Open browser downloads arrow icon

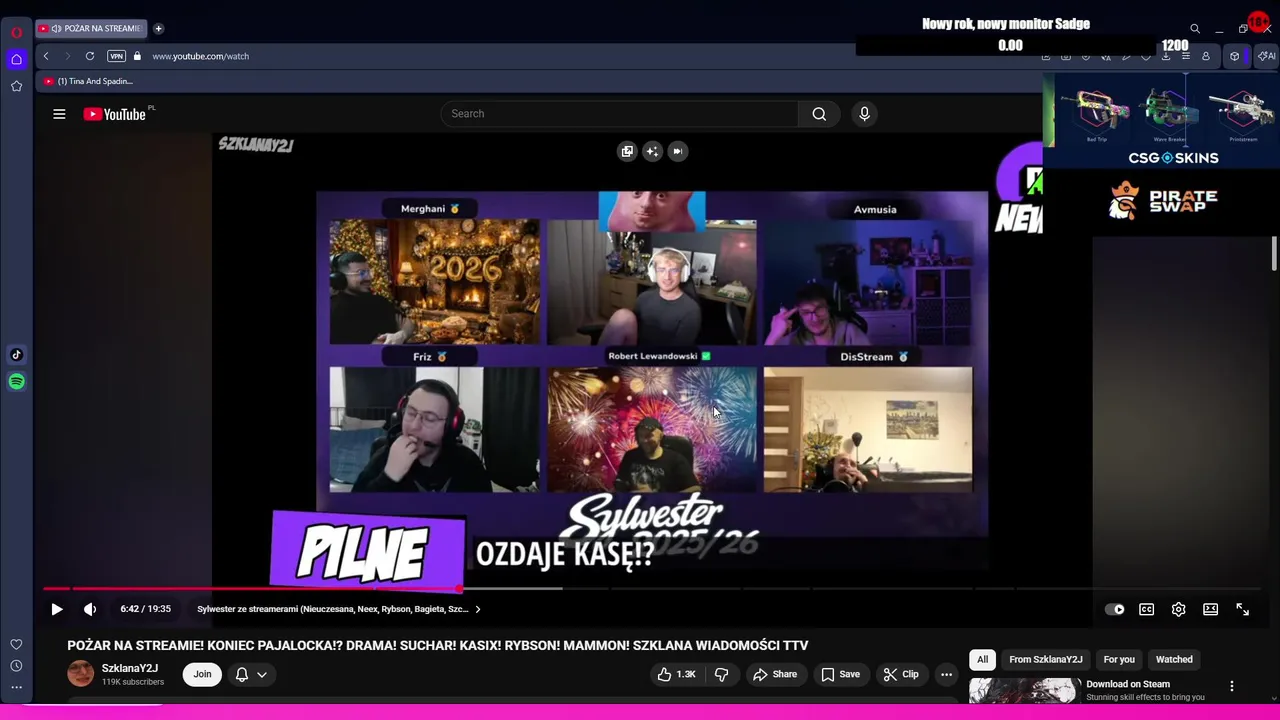coord(1165,56)
